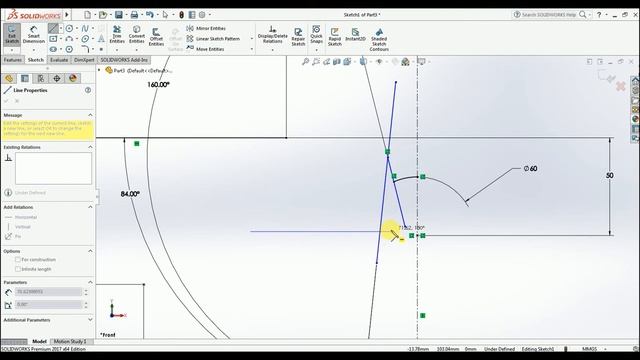The image size is (640, 360).
Task: Click Convert Entities
Action: [137, 34]
